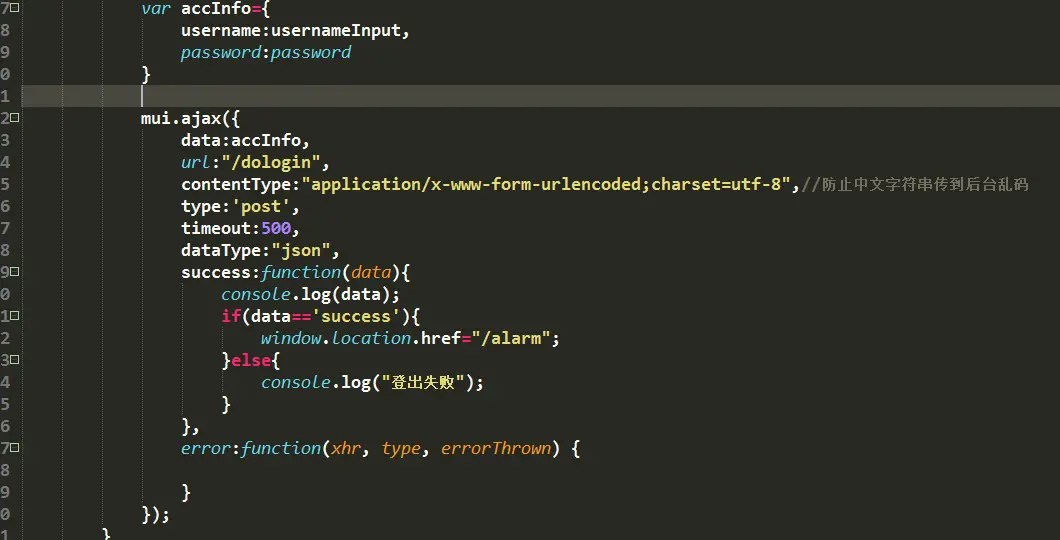Click the closing }); of mui.ajax
This screenshot has height=540, width=1060.
tap(155, 514)
